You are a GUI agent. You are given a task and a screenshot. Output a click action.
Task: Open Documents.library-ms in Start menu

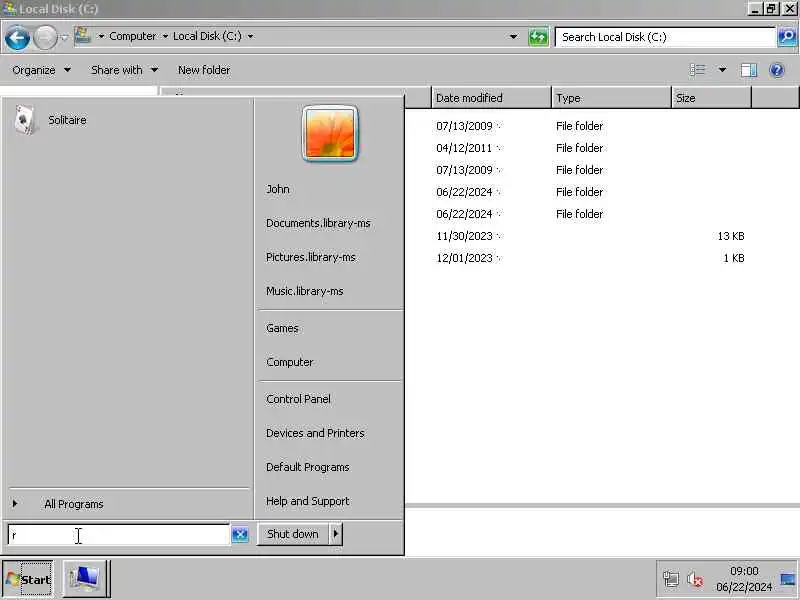pos(318,223)
